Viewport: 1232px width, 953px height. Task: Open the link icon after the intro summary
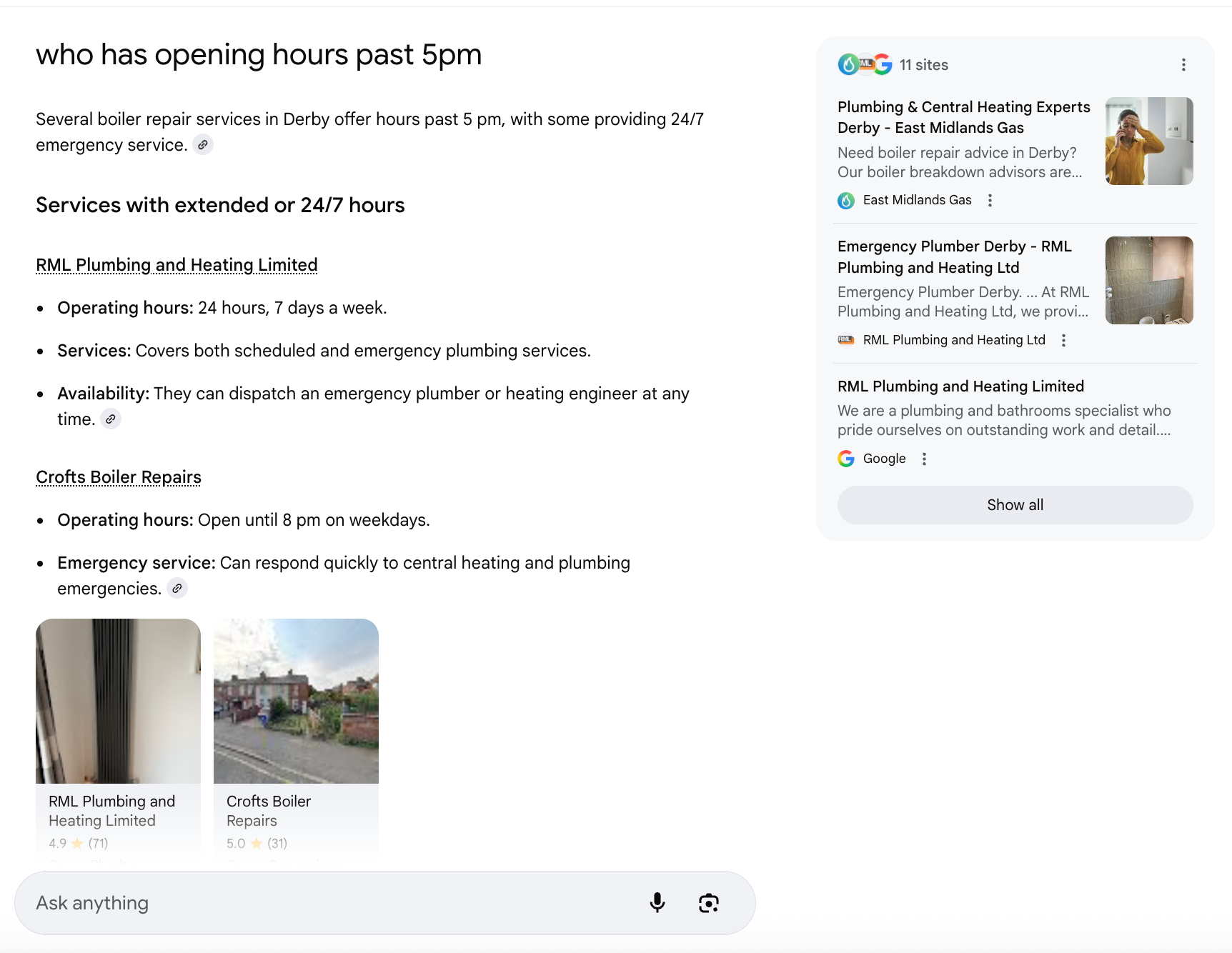[x=203, y=145]
